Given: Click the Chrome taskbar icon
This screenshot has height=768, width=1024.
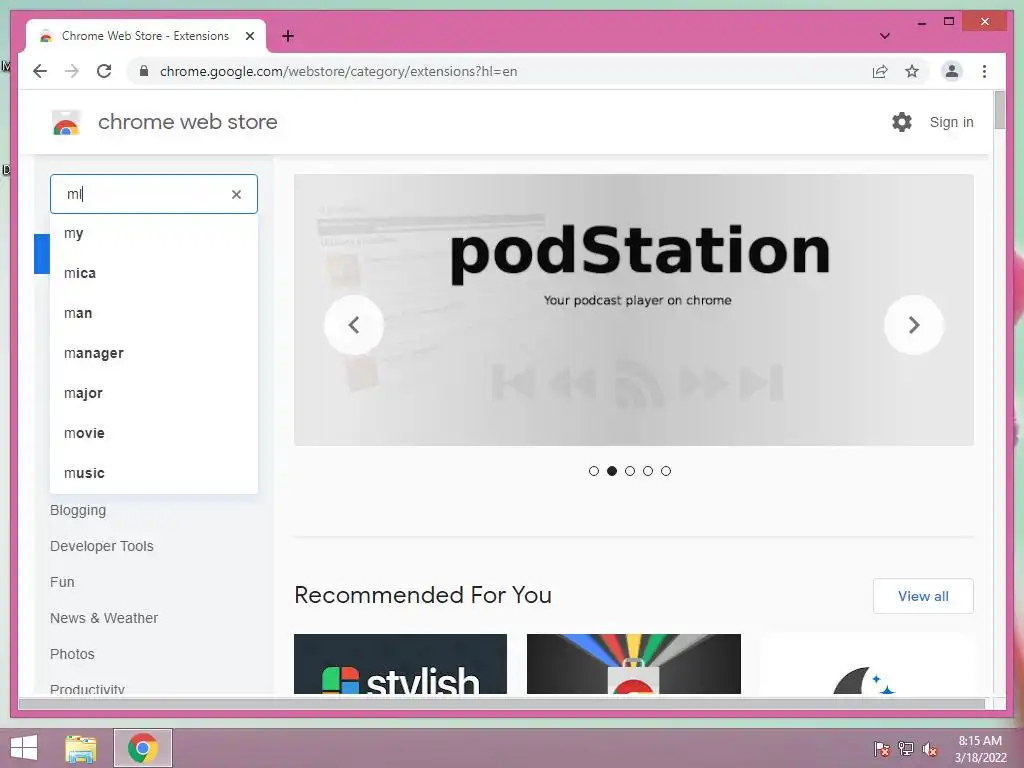Looking at the screenshot, I should 142,748.
